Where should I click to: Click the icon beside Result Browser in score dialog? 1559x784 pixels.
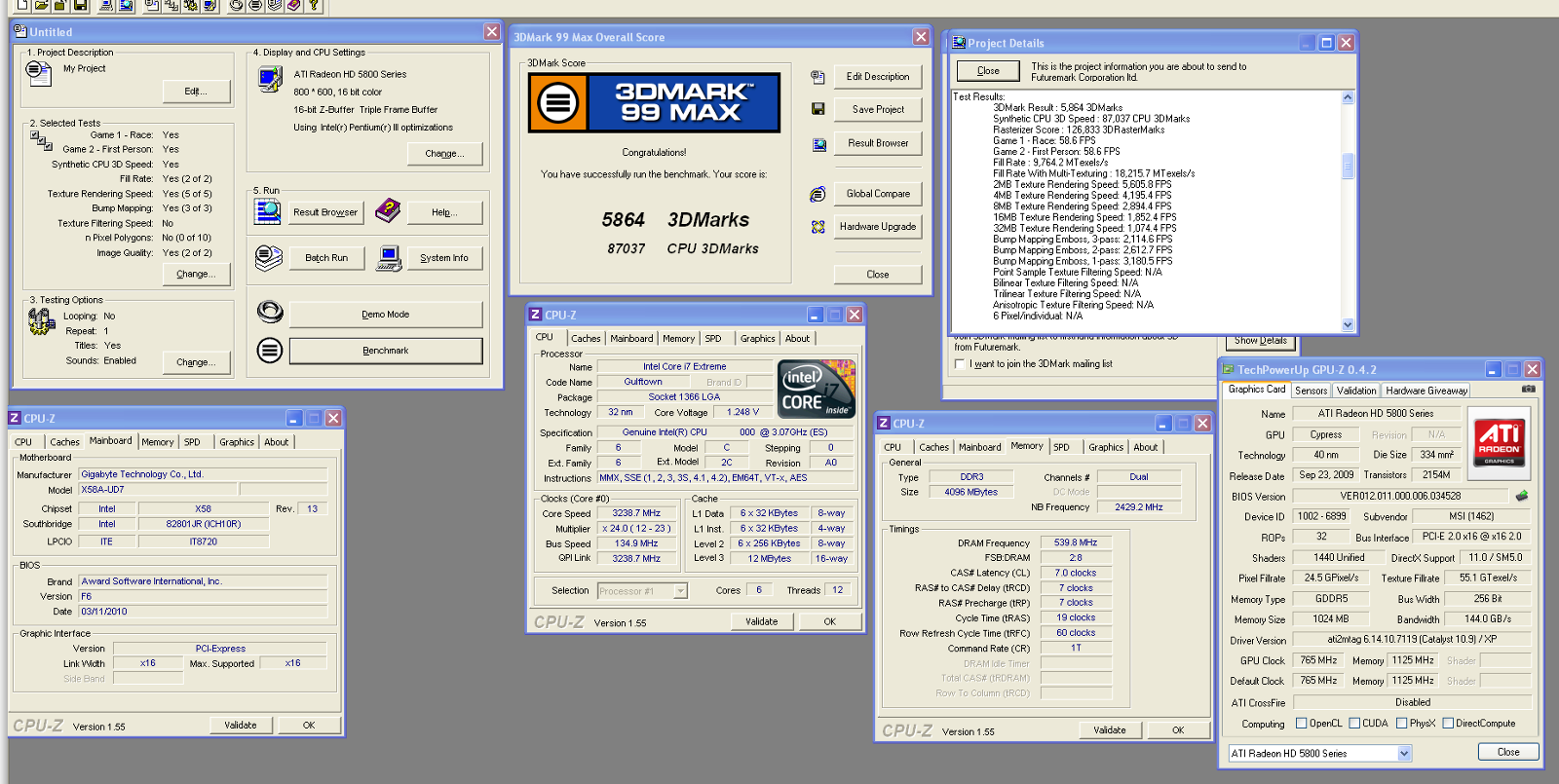point(818,144)
